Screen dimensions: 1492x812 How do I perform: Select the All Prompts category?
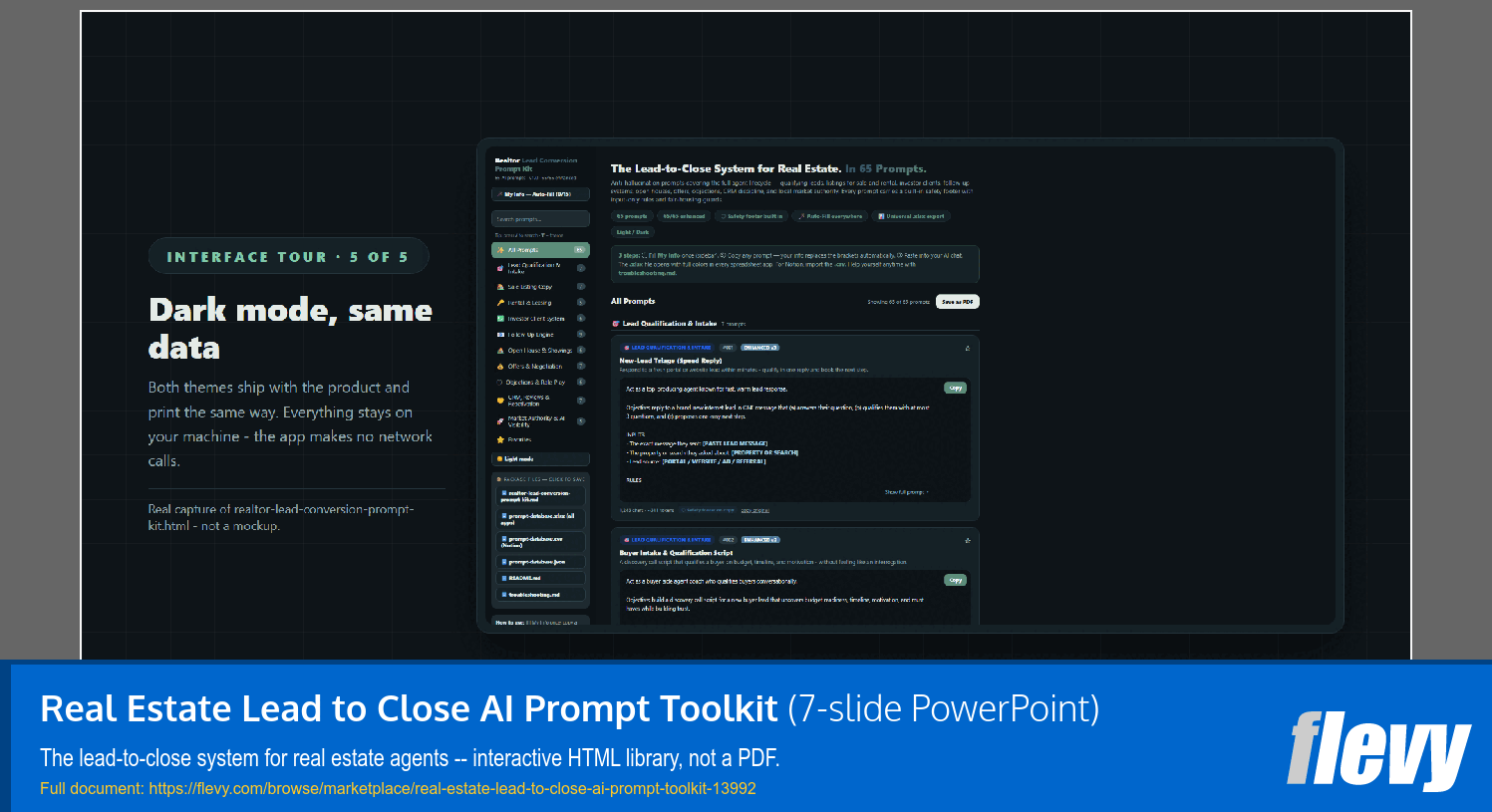tap(540, 250)
